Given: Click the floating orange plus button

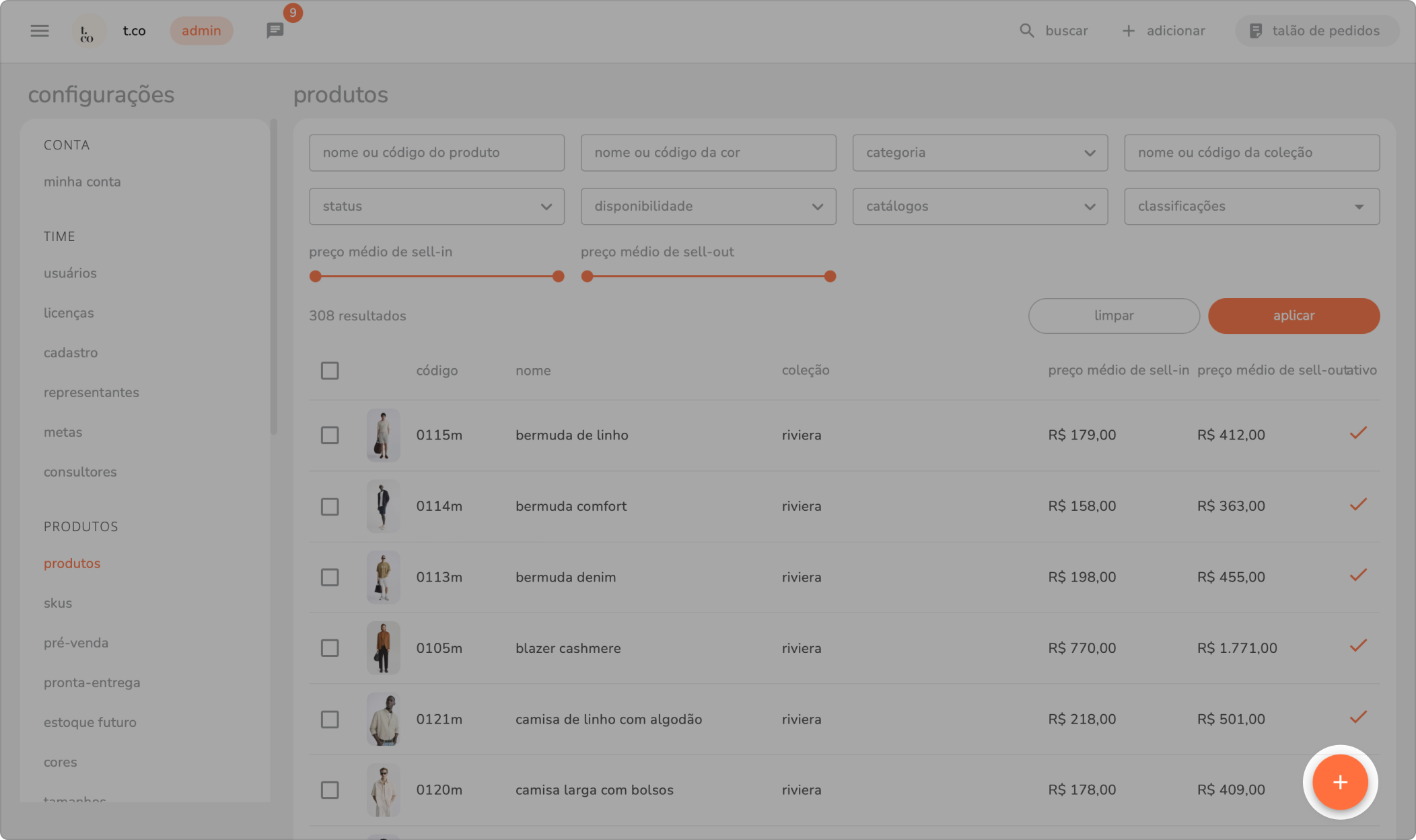Looking at the screenshot, I should (1340, 782).
